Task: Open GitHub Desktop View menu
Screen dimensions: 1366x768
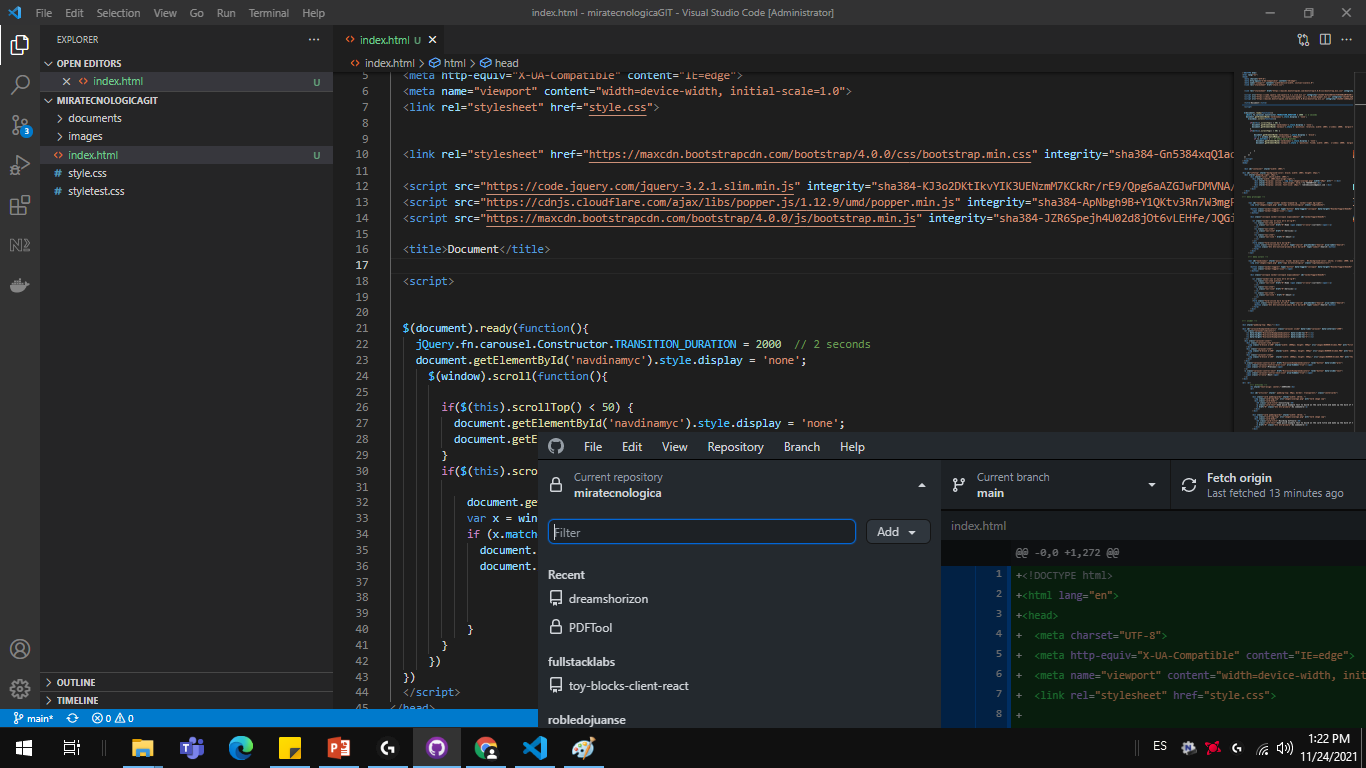Action: 675,447
